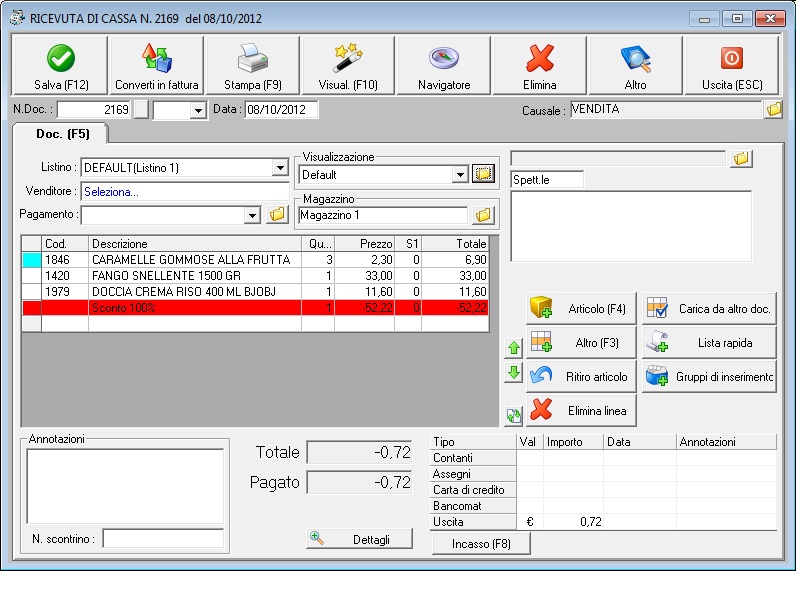This screenshot has height=590, width=811.
Task: Click the customer address text area
Action: pyautogui.click(x=630, y=226)
